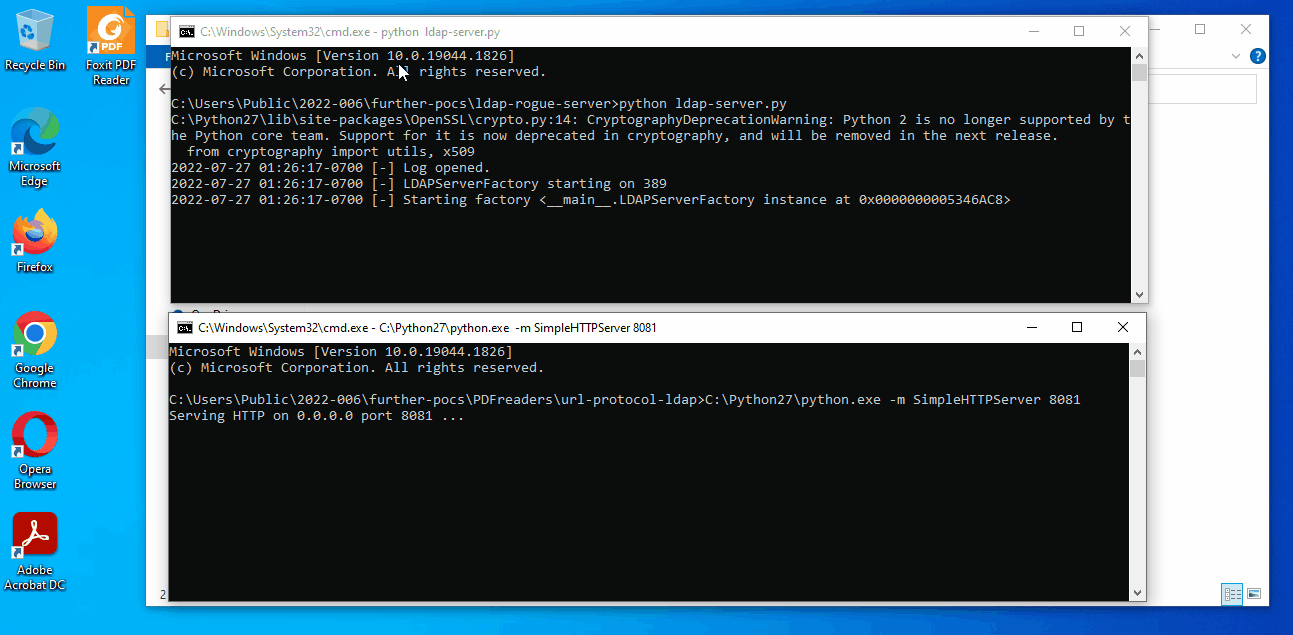1293x635 pixels.
Task: Launch Foxit PDF Reader from desktop
Action: [x=111, y=47]
